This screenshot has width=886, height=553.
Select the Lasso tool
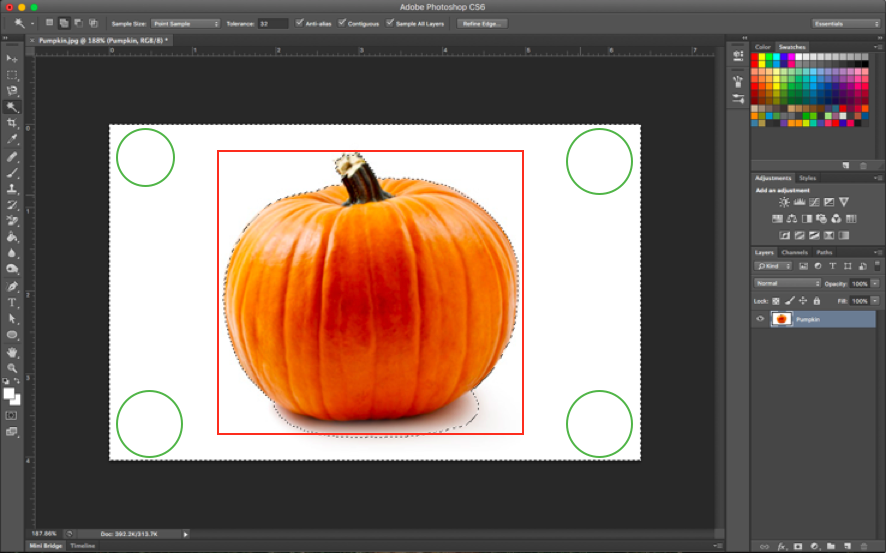point(12,91)
